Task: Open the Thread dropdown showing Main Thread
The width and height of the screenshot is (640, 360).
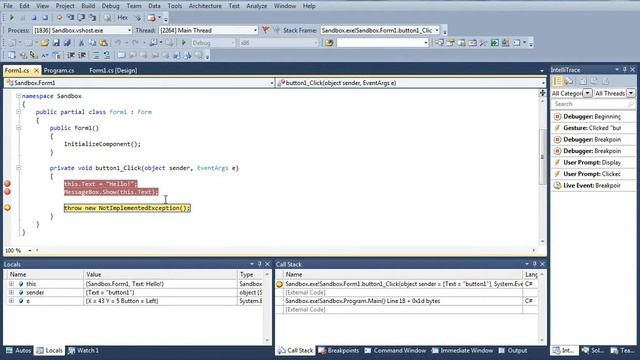Action: (x=255, y=30)
